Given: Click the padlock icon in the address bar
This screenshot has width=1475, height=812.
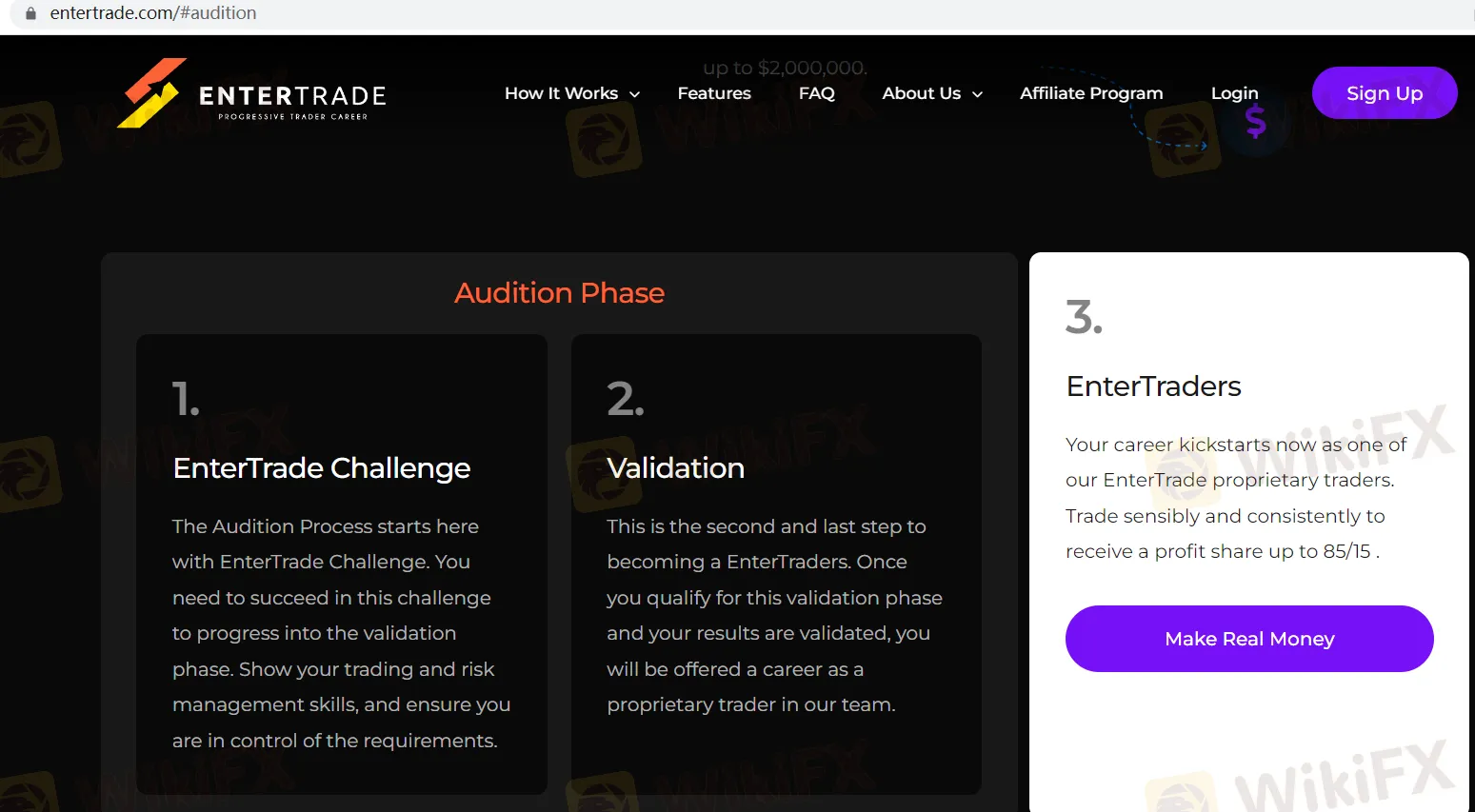Looking at the screenshot, I should [x=30, y=13].
